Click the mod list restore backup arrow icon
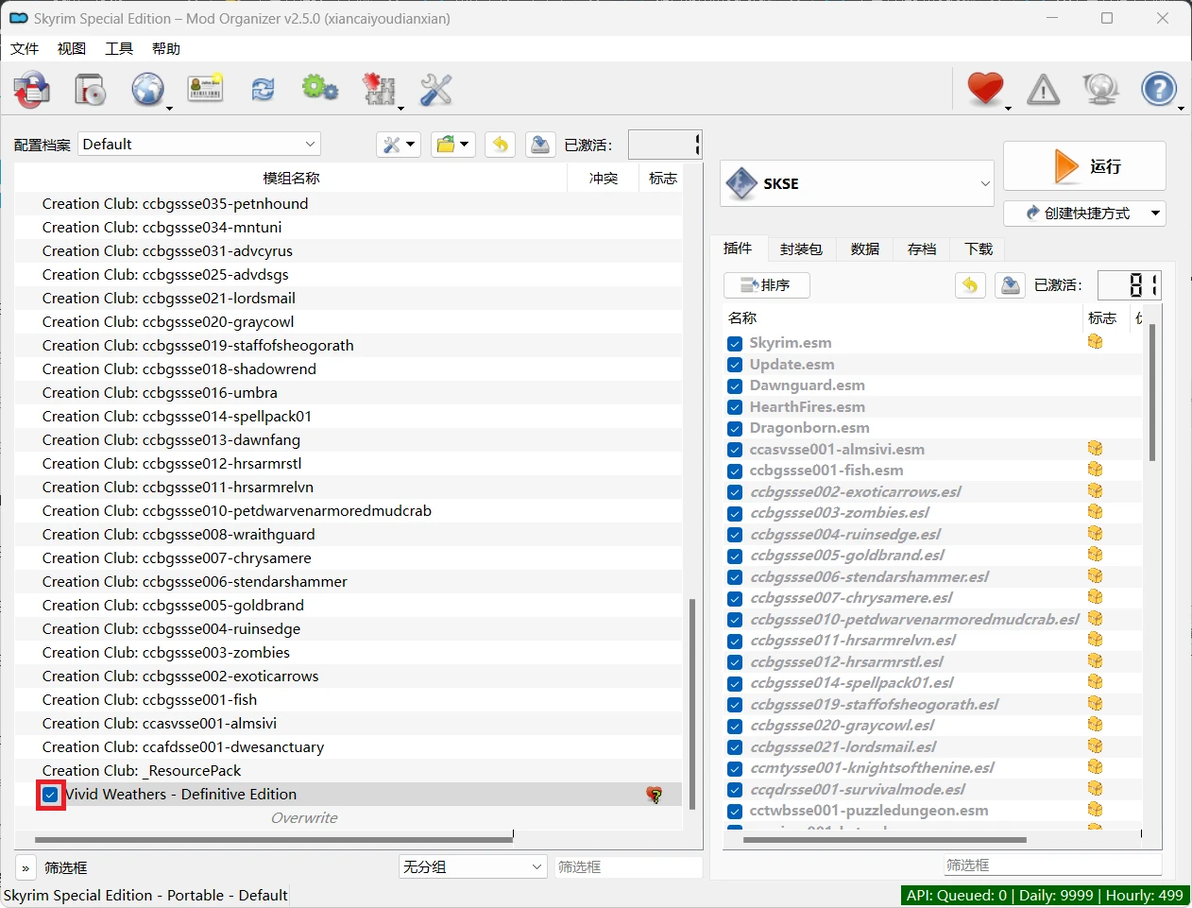Image resolution: width=1192 pixels, height=908 pixels. (x=500, y=144)
